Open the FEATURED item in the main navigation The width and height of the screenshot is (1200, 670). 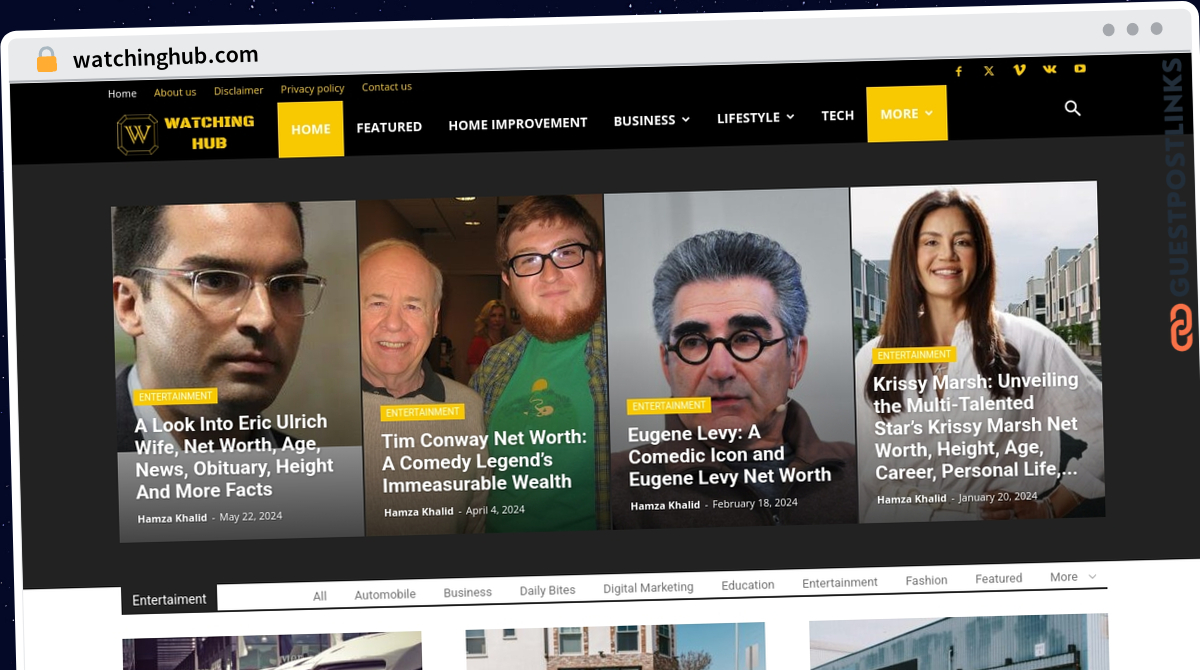click(x=389, y=127)
